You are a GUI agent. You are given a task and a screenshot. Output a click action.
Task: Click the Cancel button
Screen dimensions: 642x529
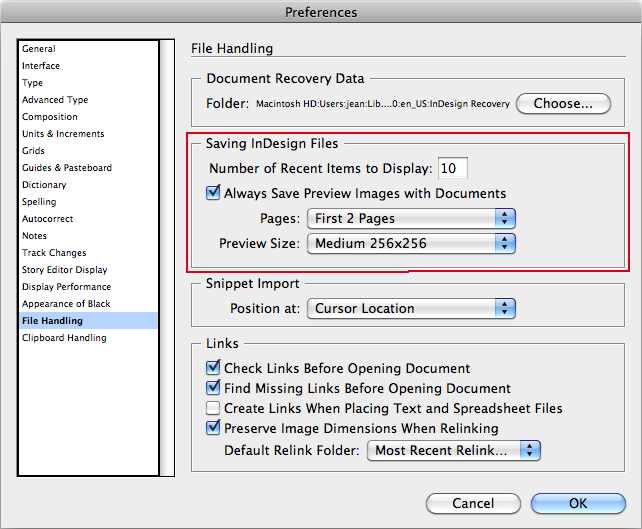473,503
